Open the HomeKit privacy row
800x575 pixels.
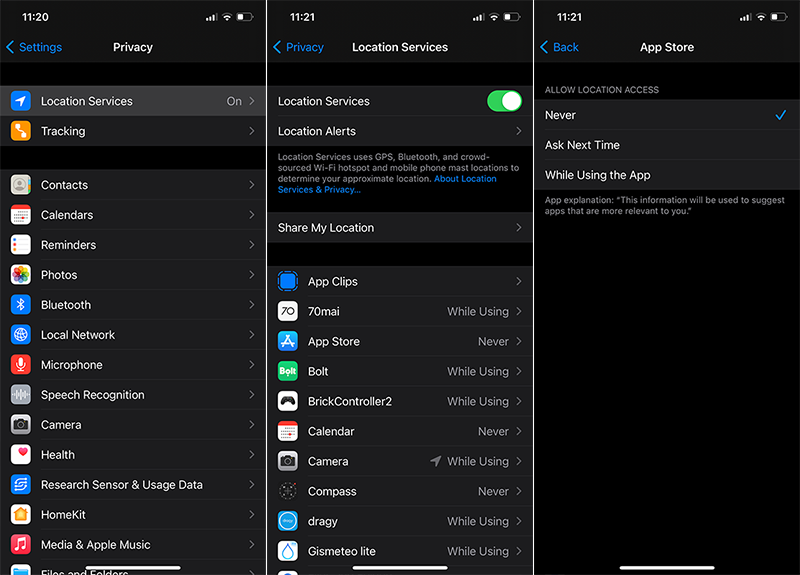[x=133, y=514]
